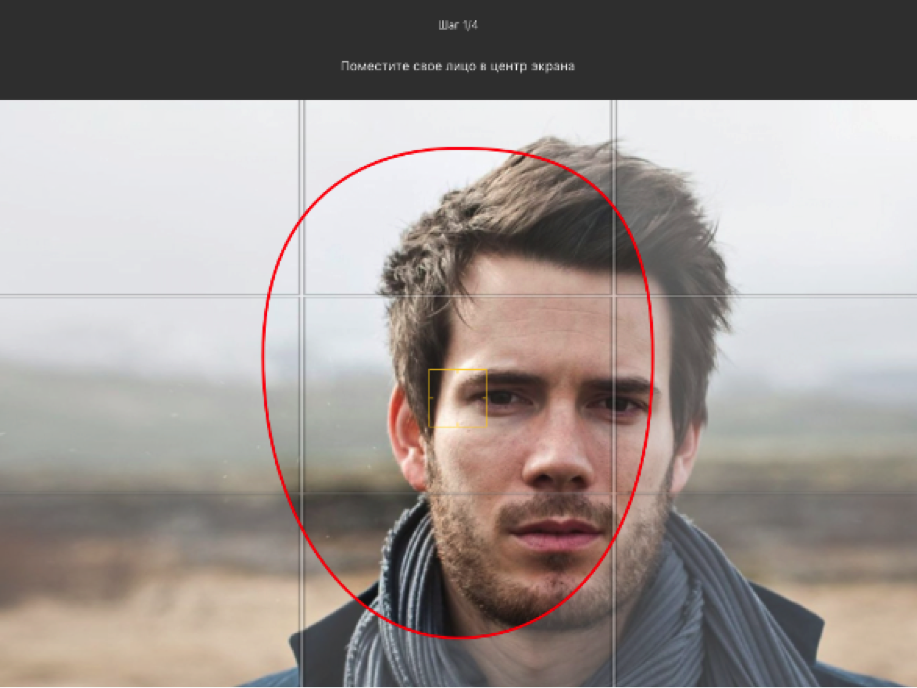Click the "Шаг 1/4" step indicator
The image size is (917, 688).
[458, 24]
